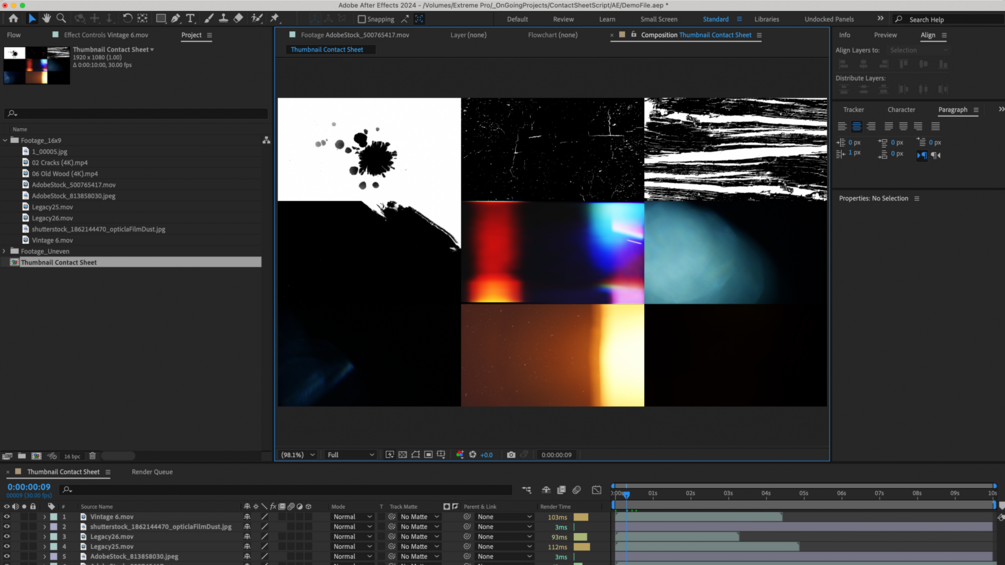Center-align text in Paragraph panel
The height and width of the screenshot is (565, 1005).
point(856,126)
